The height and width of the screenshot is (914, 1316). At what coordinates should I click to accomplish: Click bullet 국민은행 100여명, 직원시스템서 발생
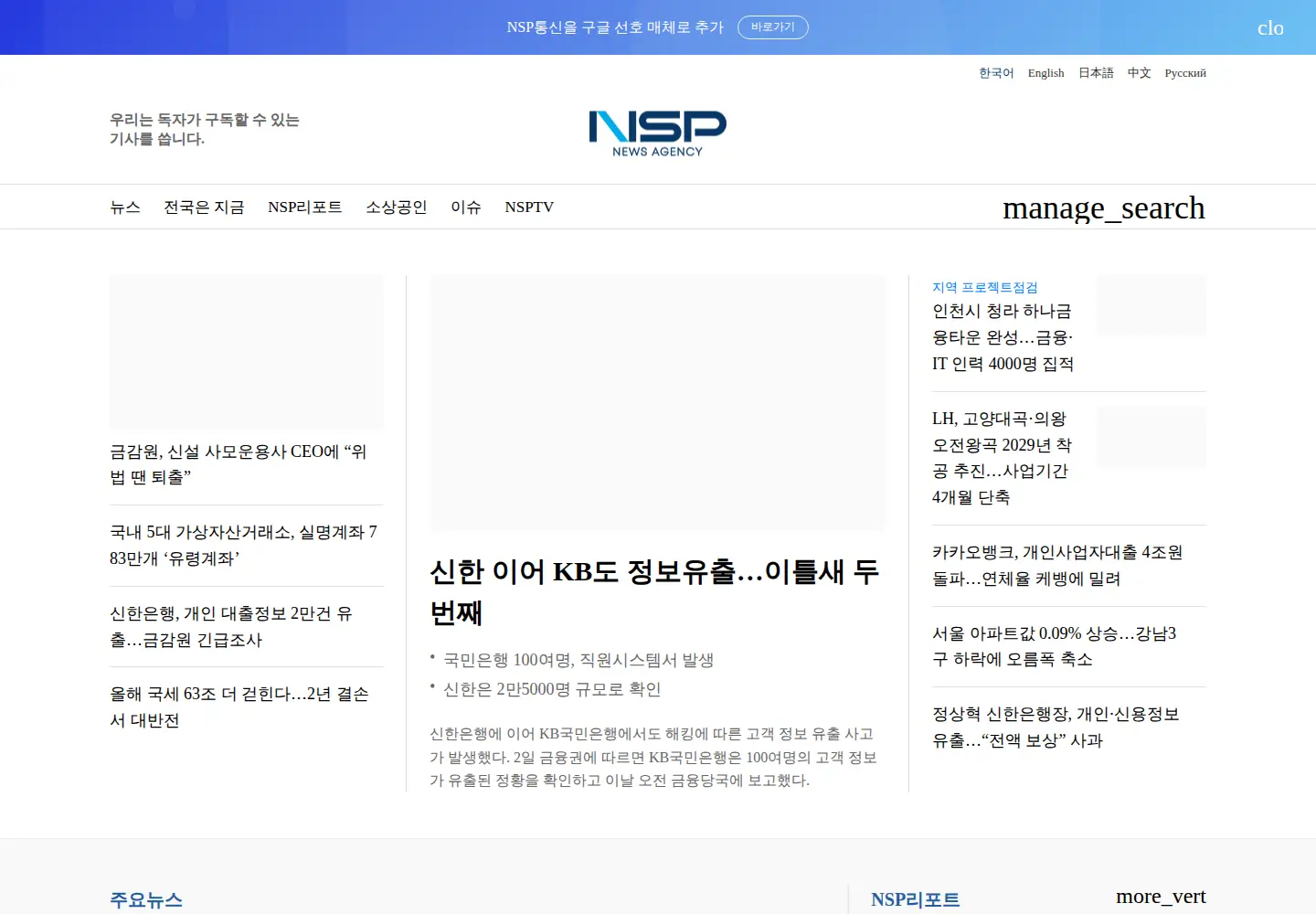578,660
